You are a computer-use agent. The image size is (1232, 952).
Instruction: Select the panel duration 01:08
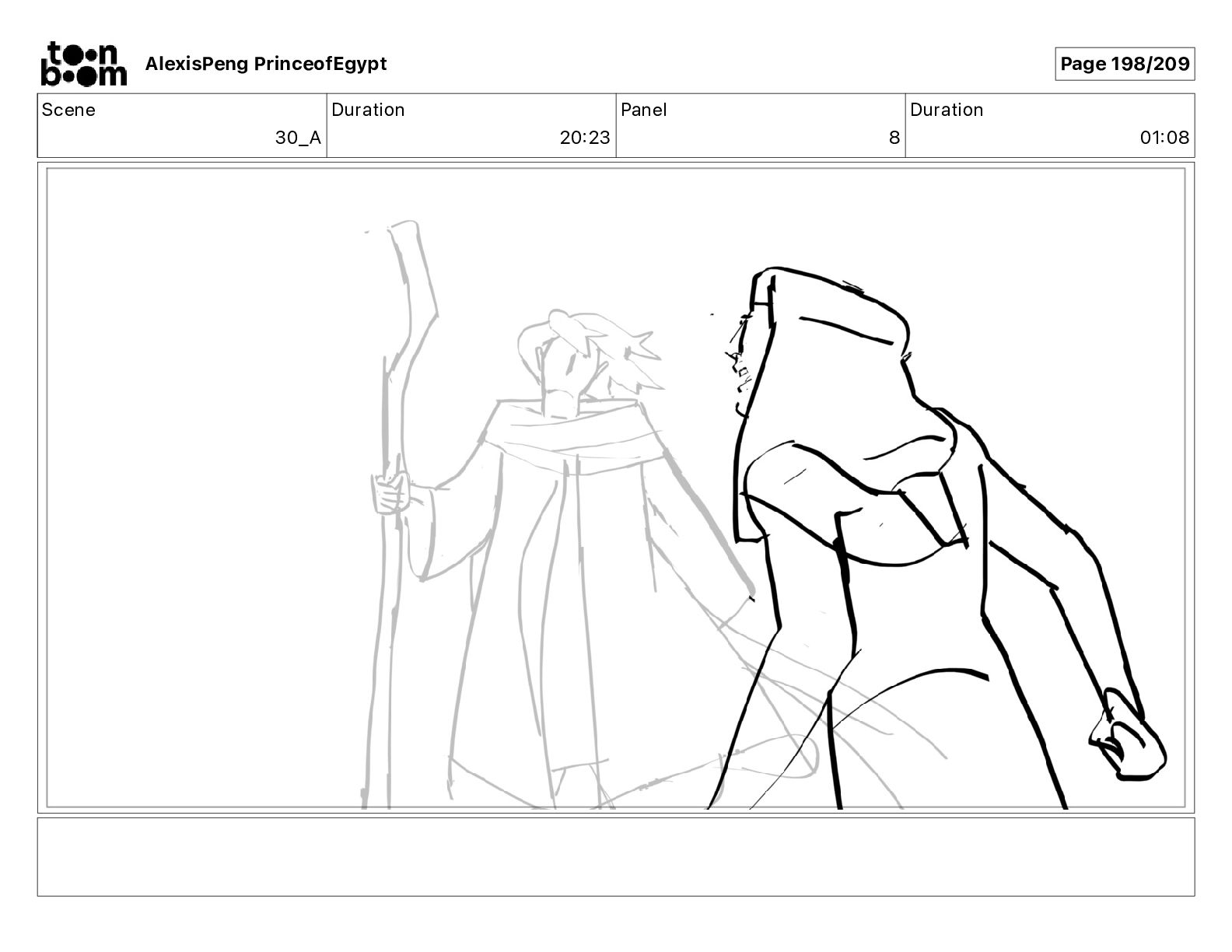tap(1164, 138)
